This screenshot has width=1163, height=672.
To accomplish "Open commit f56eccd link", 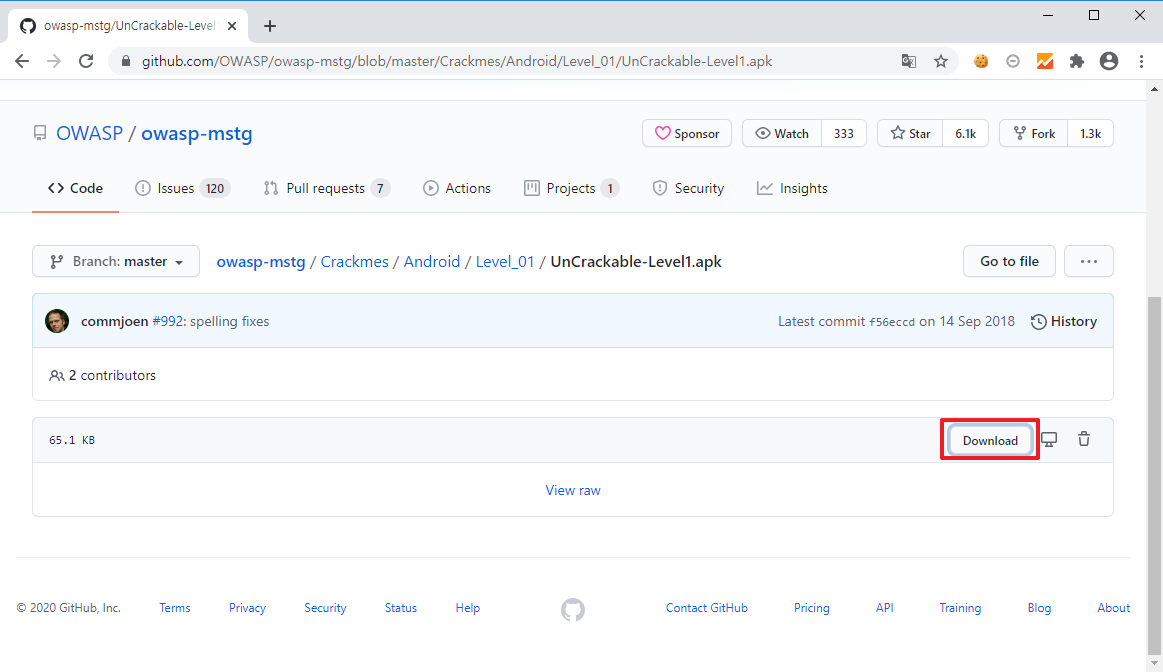I will pos(892,322).
